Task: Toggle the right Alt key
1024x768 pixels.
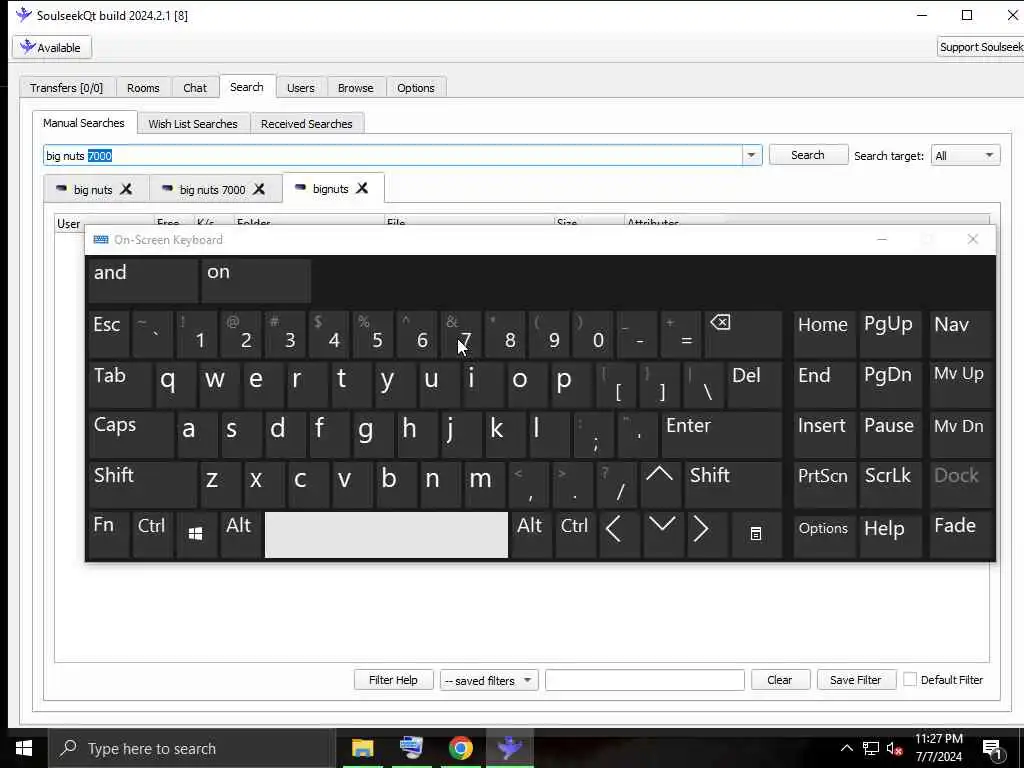Action: (x=530, y=534)
